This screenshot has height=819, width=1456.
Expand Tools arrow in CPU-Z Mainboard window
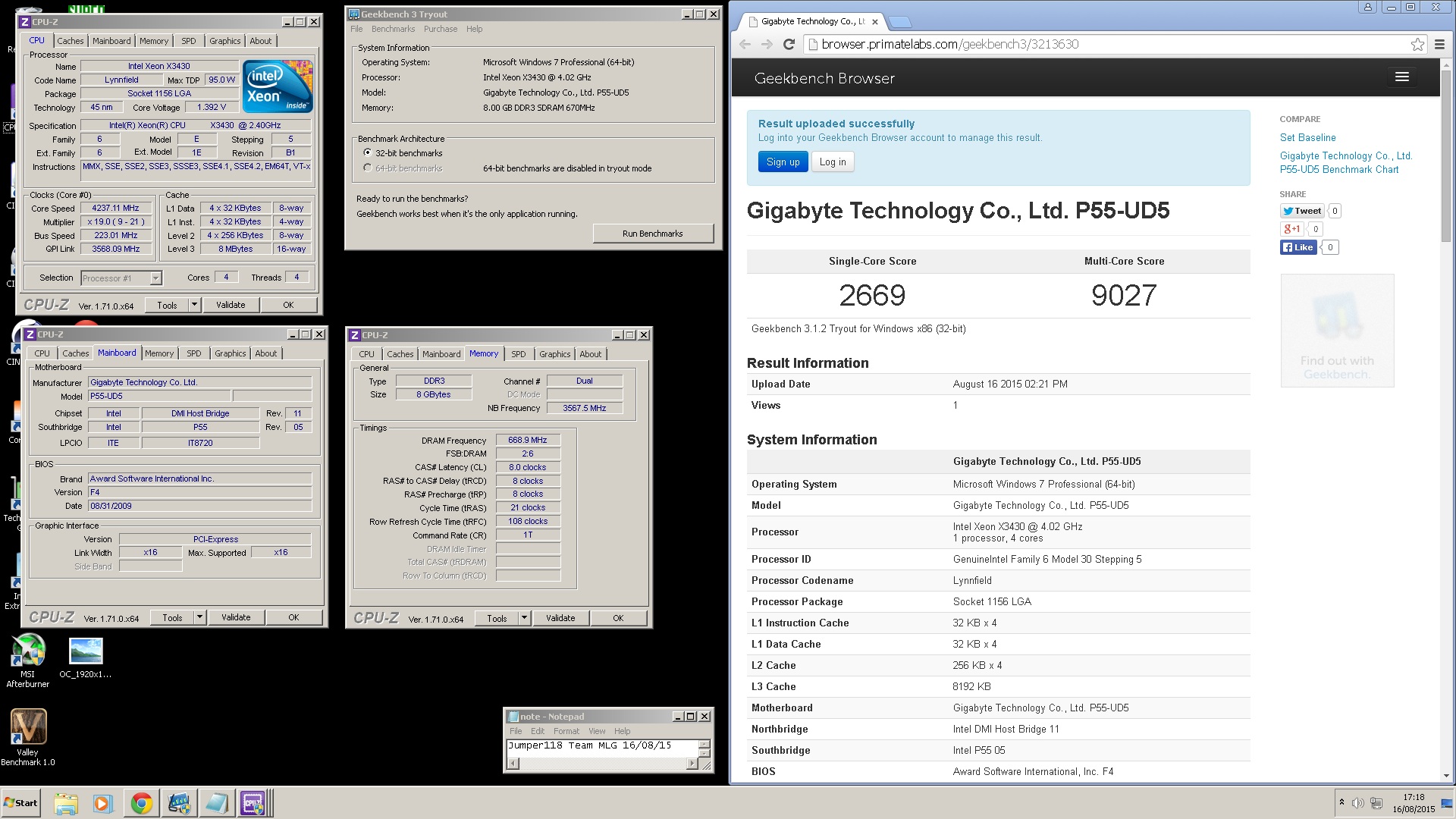[x=199, y=617]
